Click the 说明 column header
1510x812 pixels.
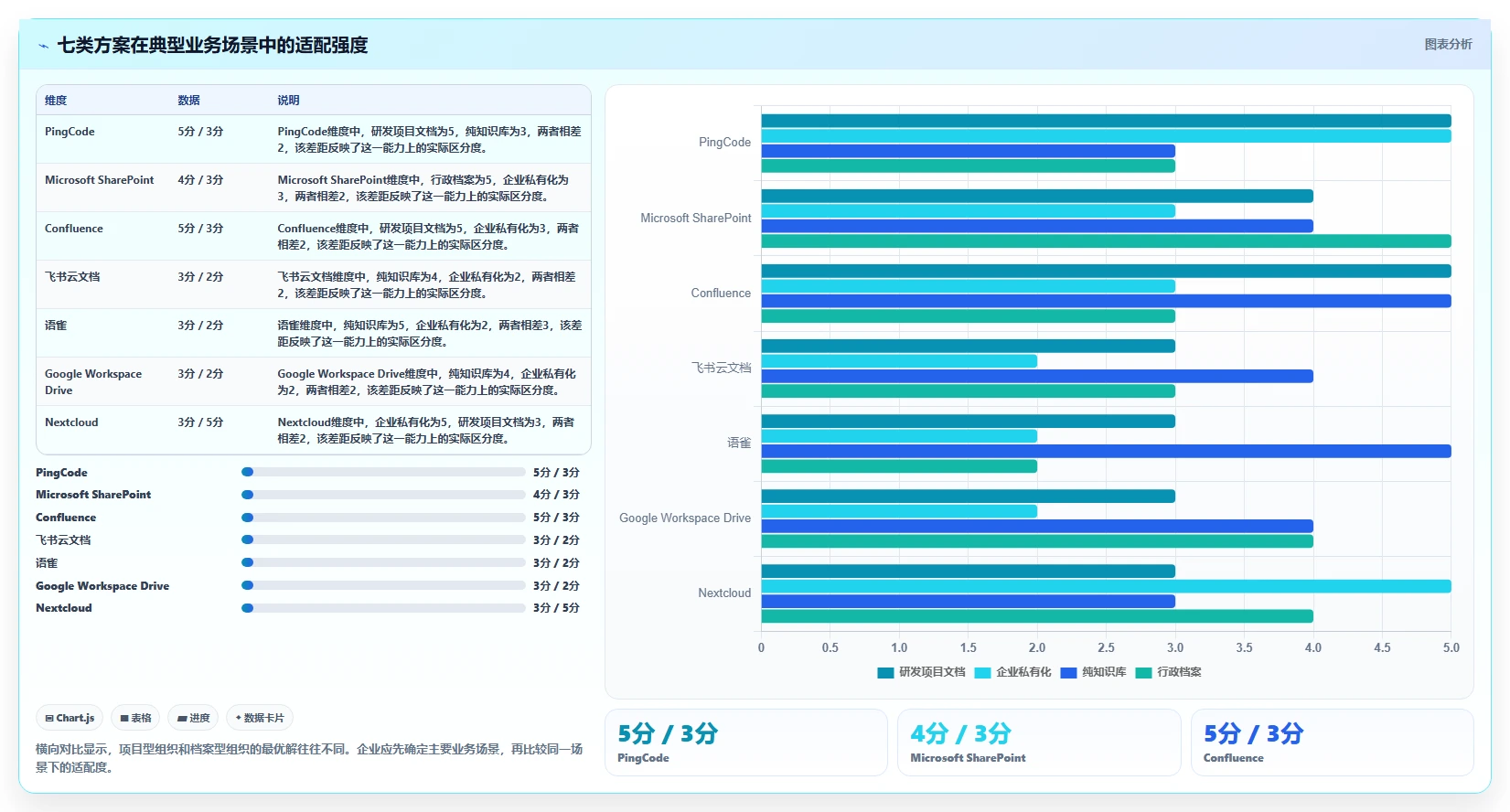tap(289, 101)
